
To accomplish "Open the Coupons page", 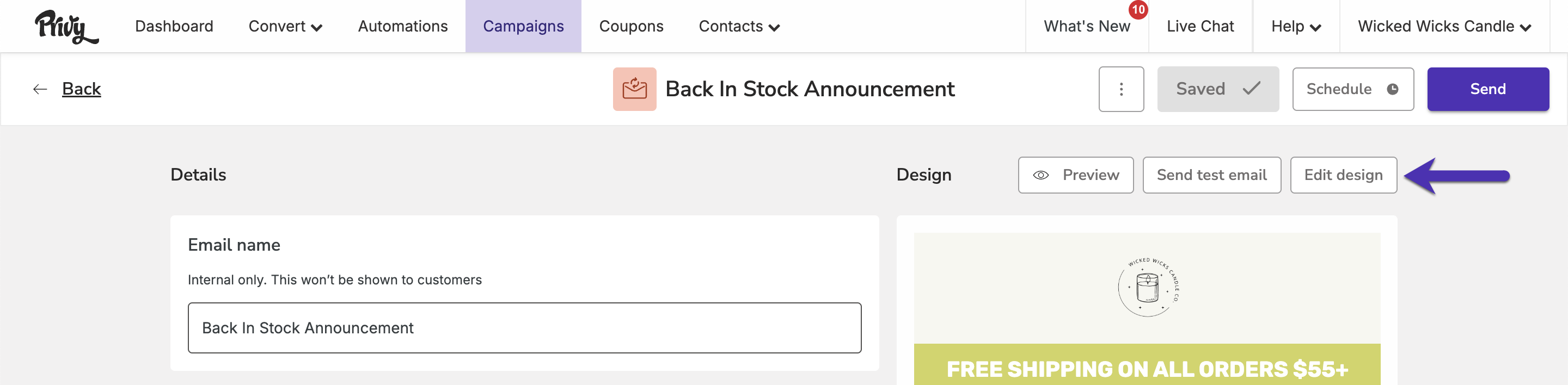I will pos(630,26).
